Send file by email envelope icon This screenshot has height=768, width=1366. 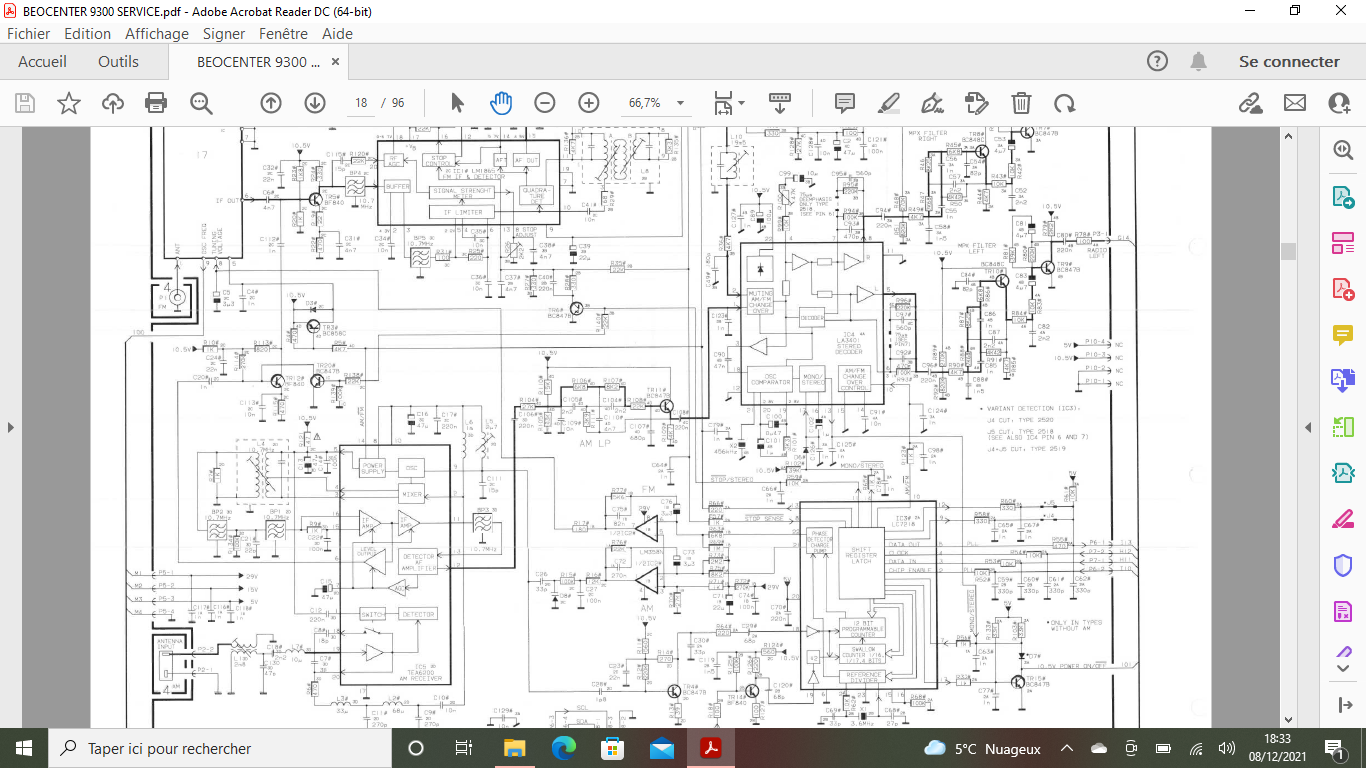pos(1295,103)
